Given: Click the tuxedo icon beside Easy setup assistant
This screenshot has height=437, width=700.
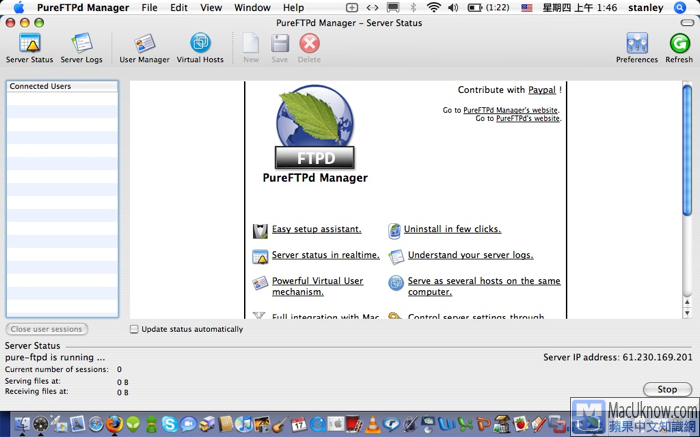Looking at the screenshot, I should [x=260, y=231].
